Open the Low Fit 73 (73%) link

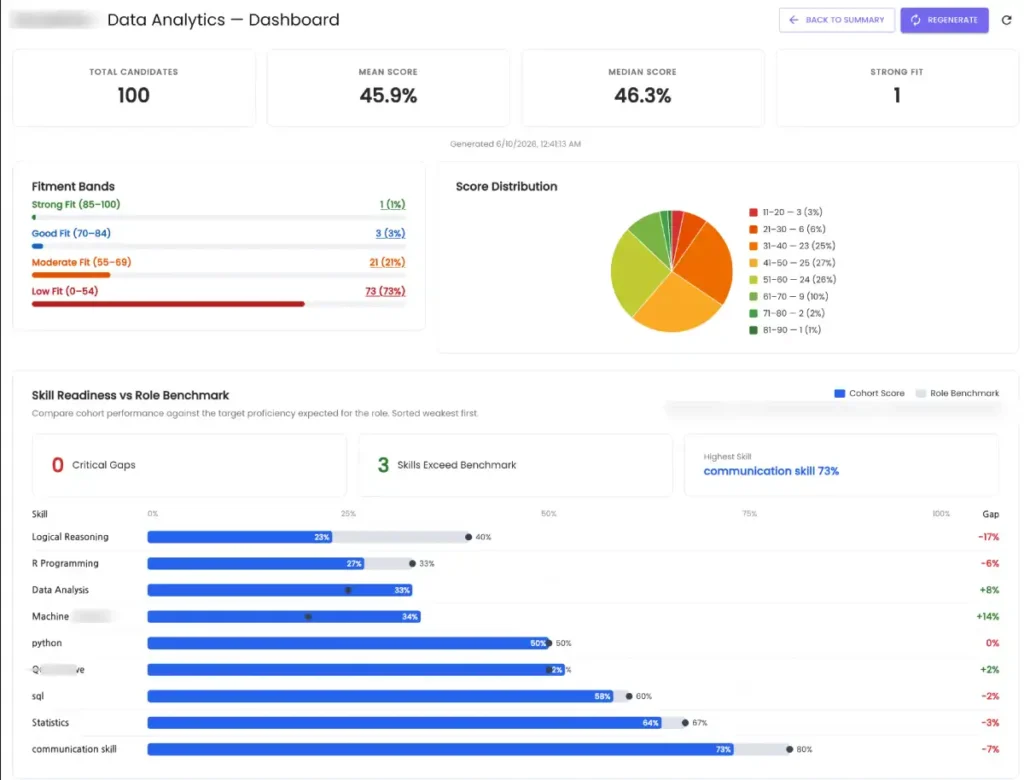[385, 291]
